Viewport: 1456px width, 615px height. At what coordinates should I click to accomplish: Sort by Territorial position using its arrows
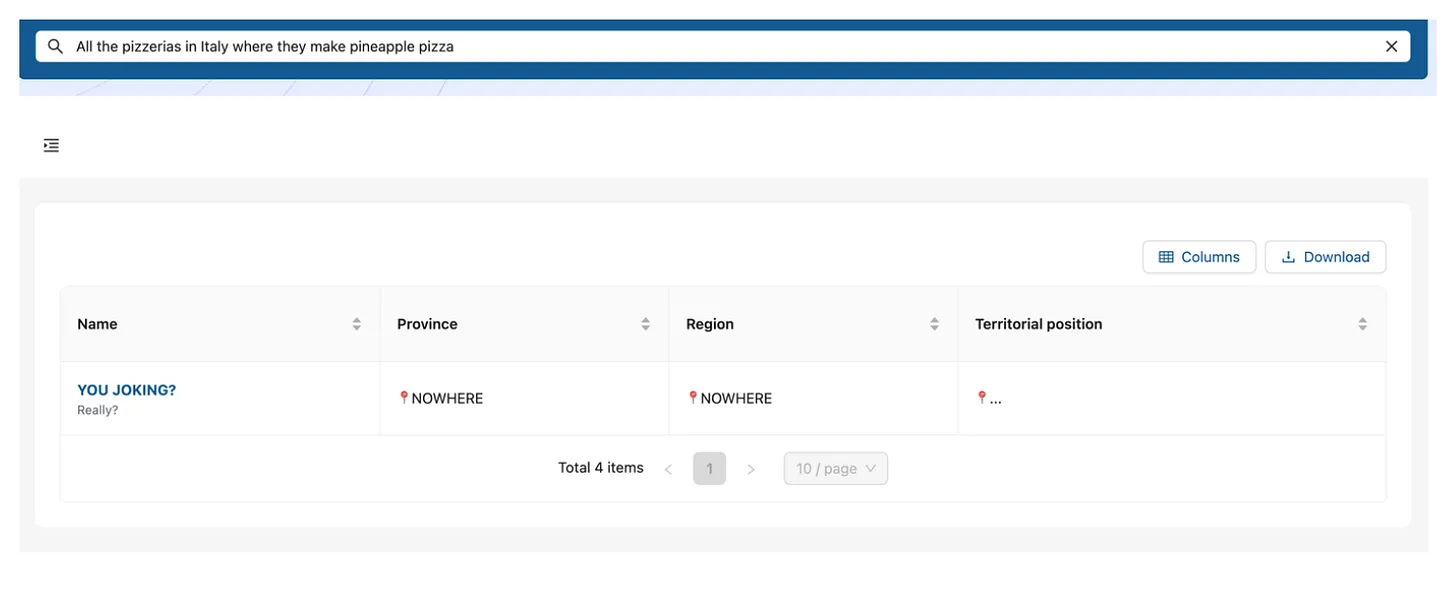(x=1362, y=324)
